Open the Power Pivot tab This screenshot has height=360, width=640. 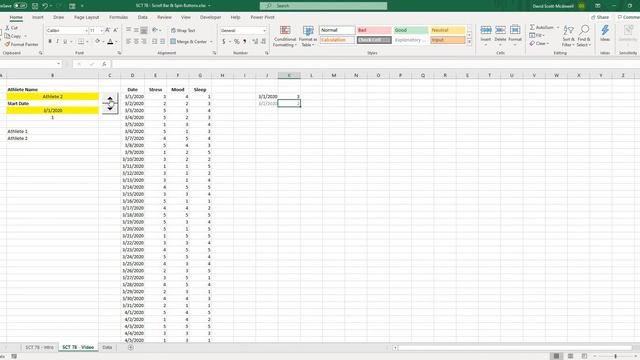[x=262, y=17]
